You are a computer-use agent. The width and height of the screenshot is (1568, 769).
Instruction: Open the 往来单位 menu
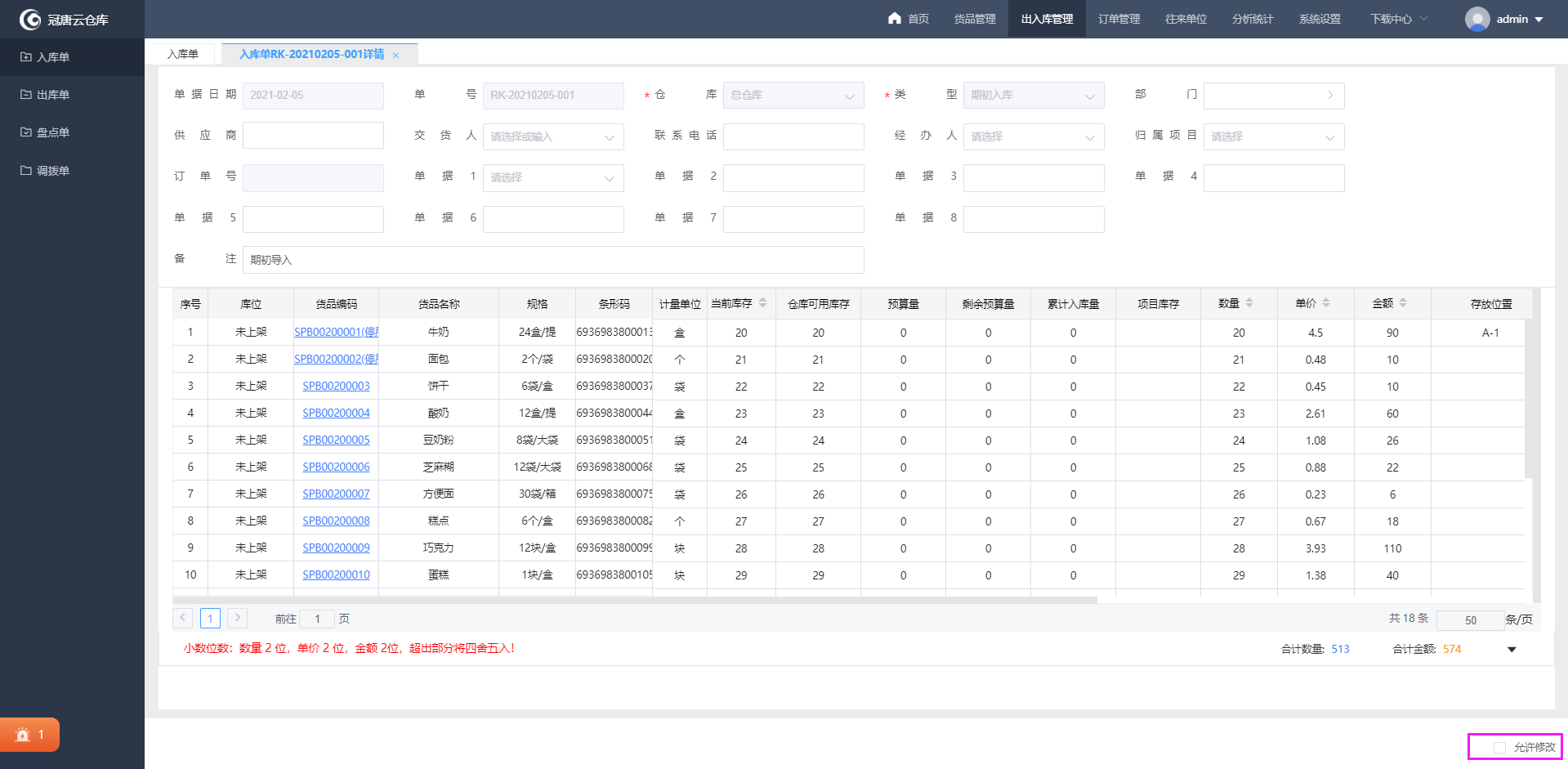pos(1186,19)
